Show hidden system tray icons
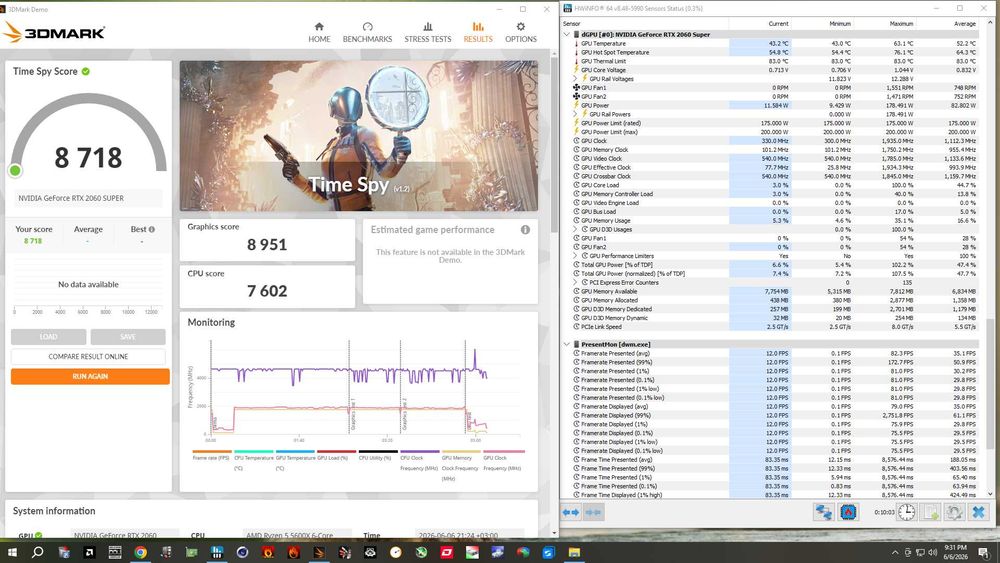The width and height of the screenshot is (1000, 563). click(x=895, y=552)
